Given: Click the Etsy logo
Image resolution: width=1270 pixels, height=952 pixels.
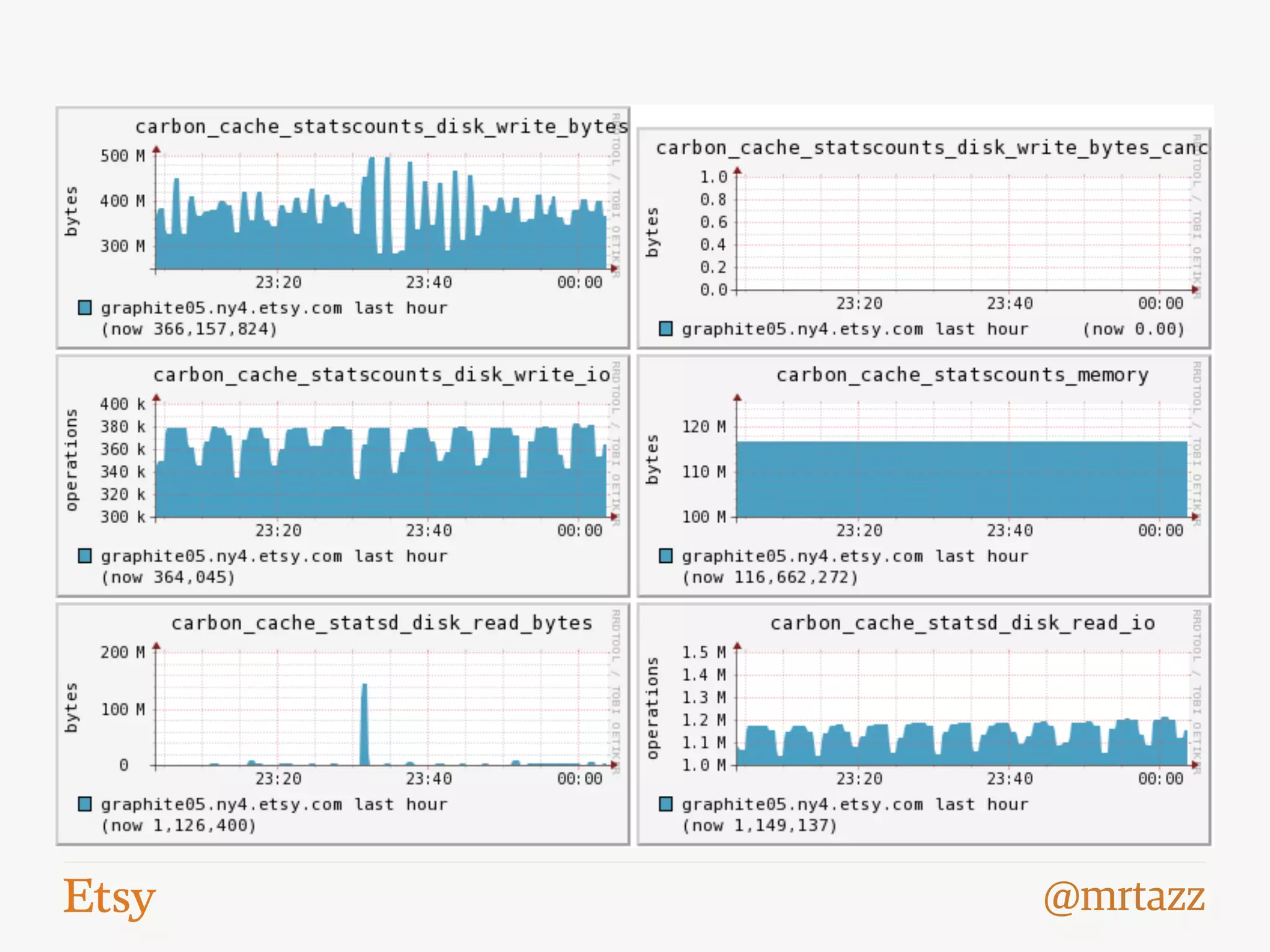Looking at the screenshot, I should (109, 897).
